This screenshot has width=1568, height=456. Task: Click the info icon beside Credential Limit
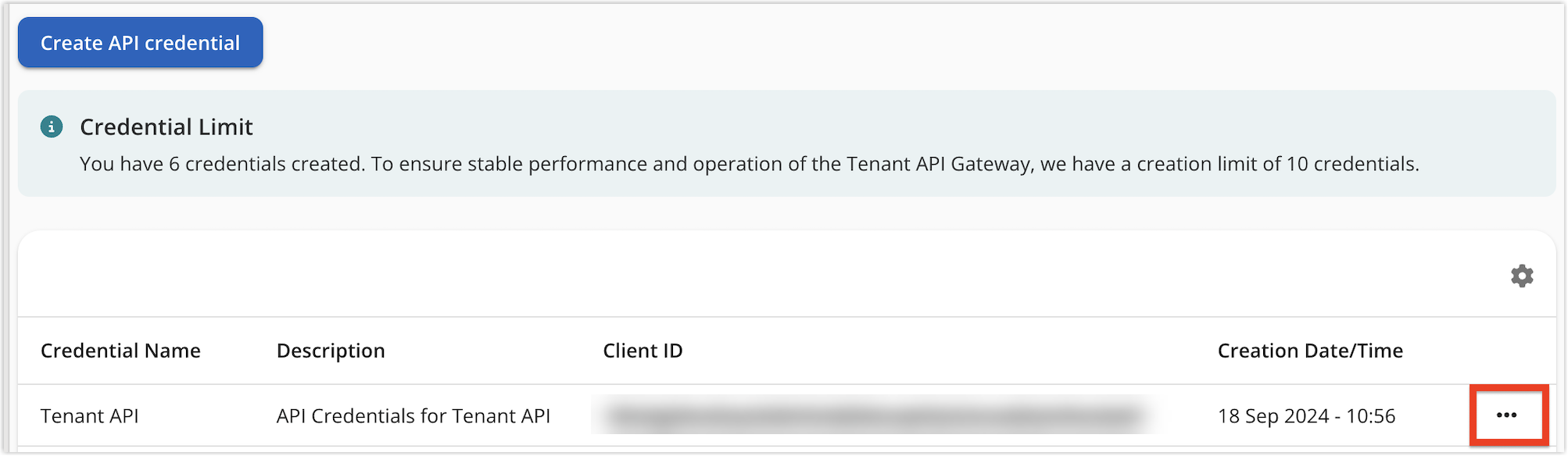coord(52,126)
